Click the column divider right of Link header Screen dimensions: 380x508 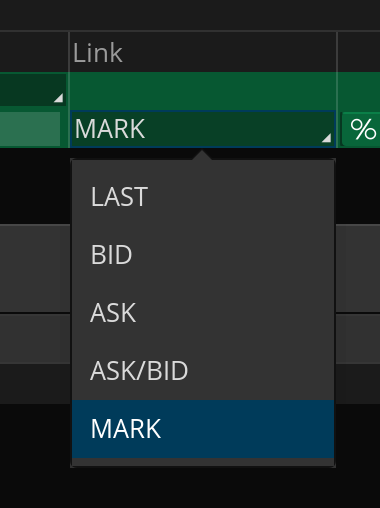[337, 52]
